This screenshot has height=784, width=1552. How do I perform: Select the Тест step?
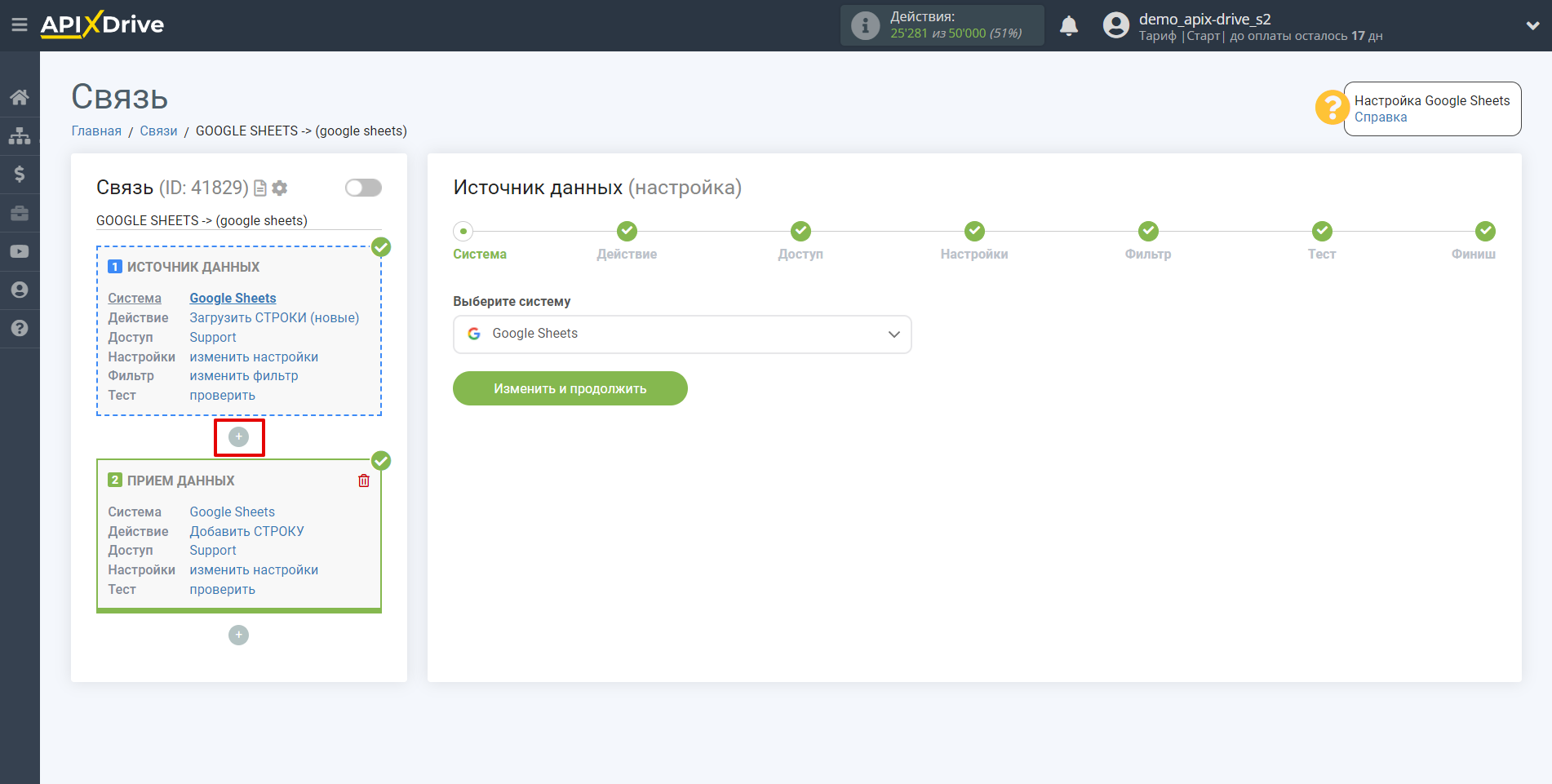tap(1322, 232)
